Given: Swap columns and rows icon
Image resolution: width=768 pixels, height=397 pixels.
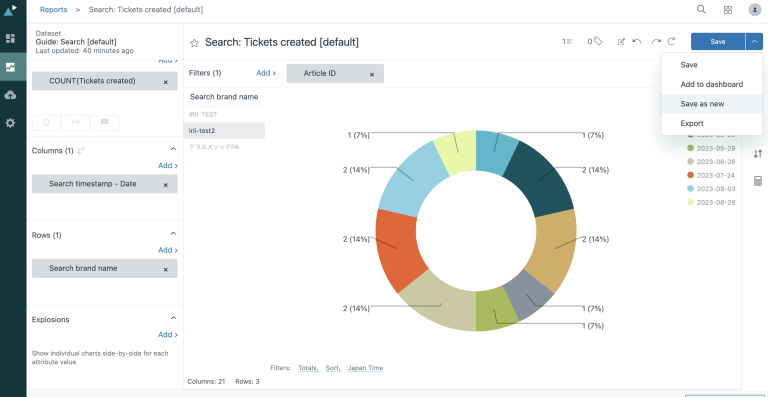Looking at the screenshot, I should [81, 150].
